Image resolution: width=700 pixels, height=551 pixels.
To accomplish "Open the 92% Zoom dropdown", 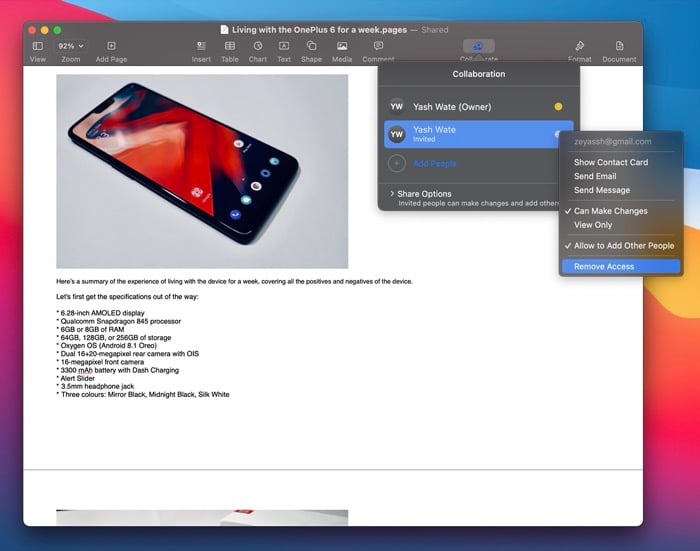I will (x=71, y=46).
